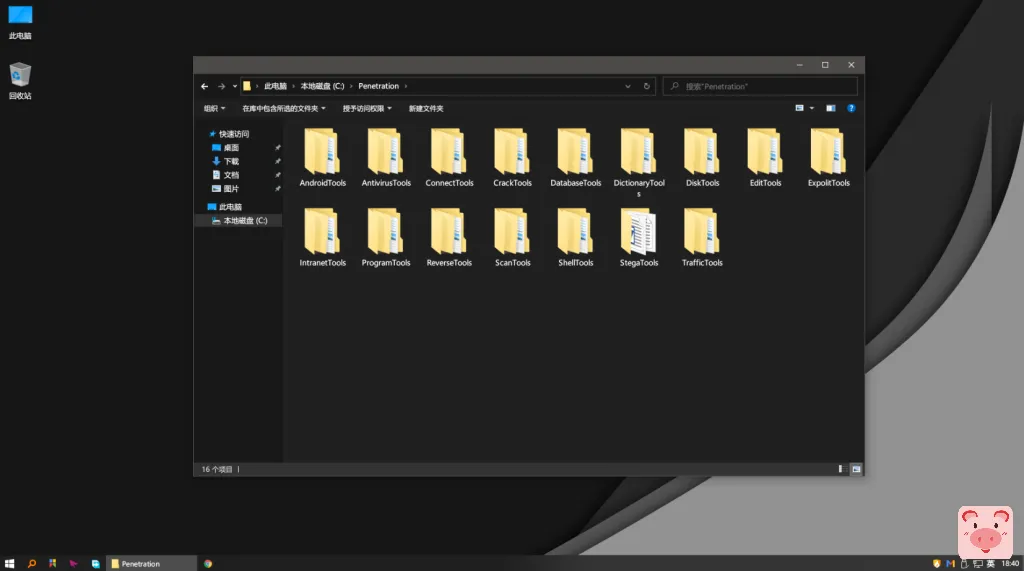Switch to large icons view in status bar
Screen dimensions: 1024x571
tap(856, 469)
